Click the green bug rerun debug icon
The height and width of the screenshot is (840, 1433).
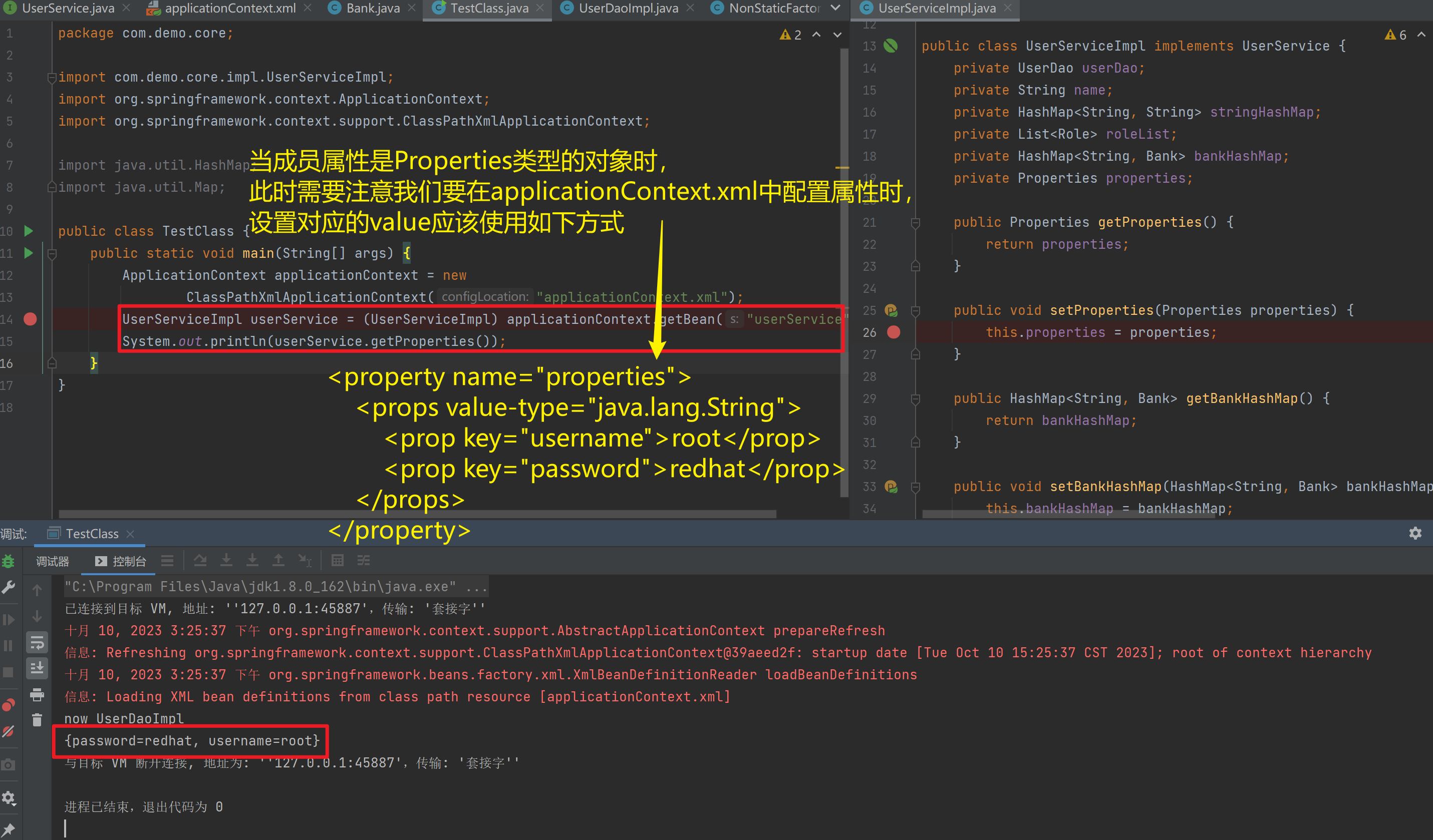tap(8, 562)
